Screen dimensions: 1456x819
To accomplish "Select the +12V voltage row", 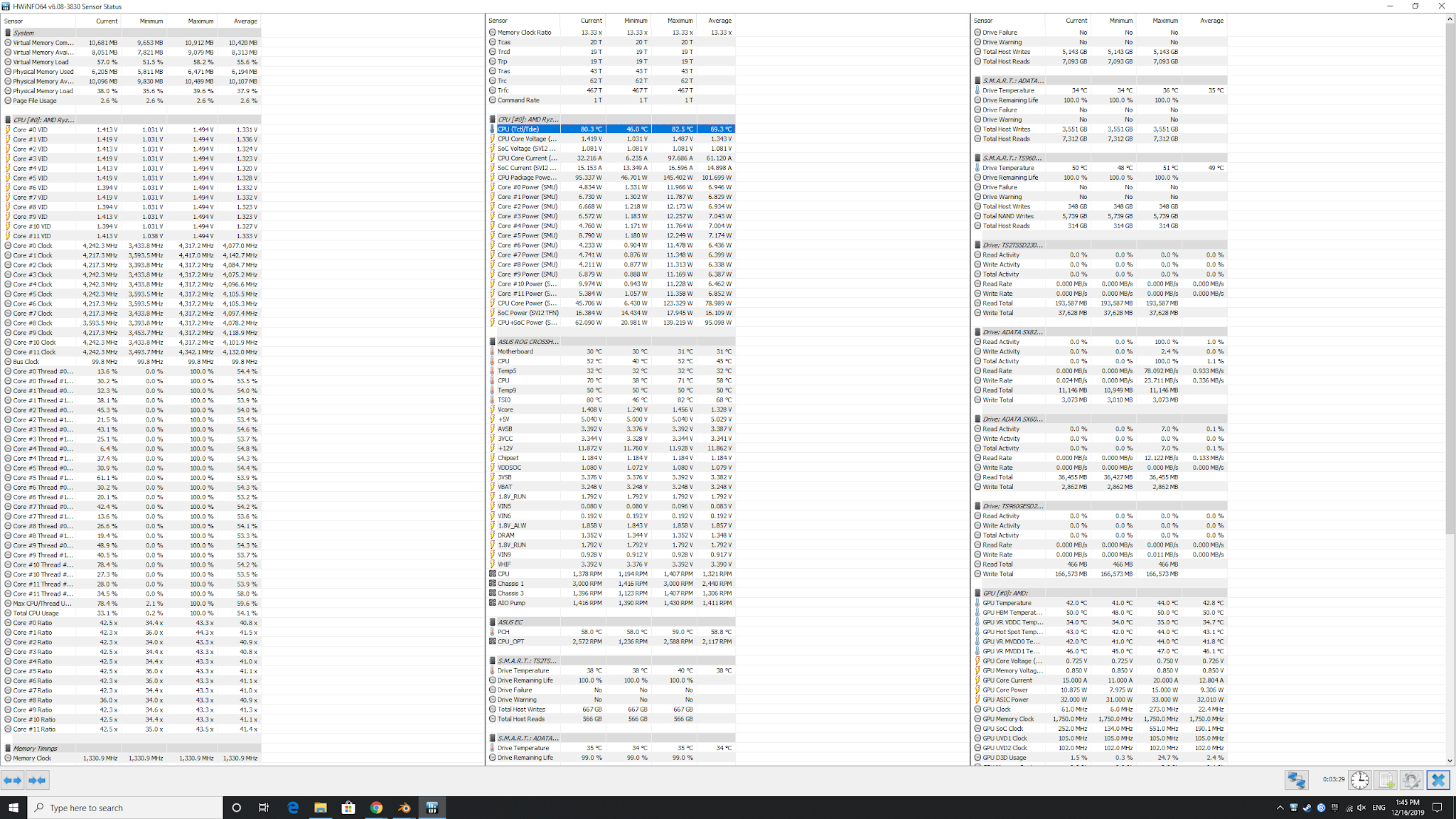I will point(611,449).
